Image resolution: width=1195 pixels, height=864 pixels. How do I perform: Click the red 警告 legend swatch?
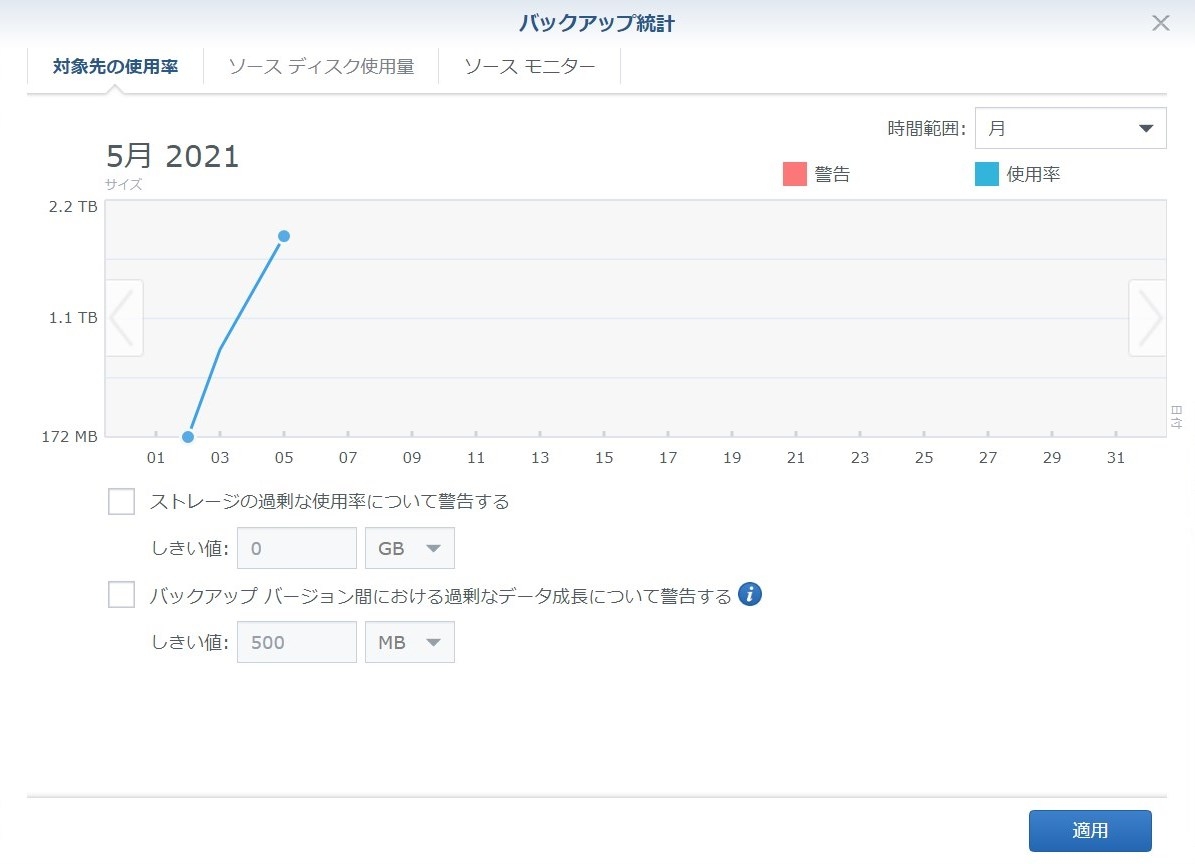794,175
